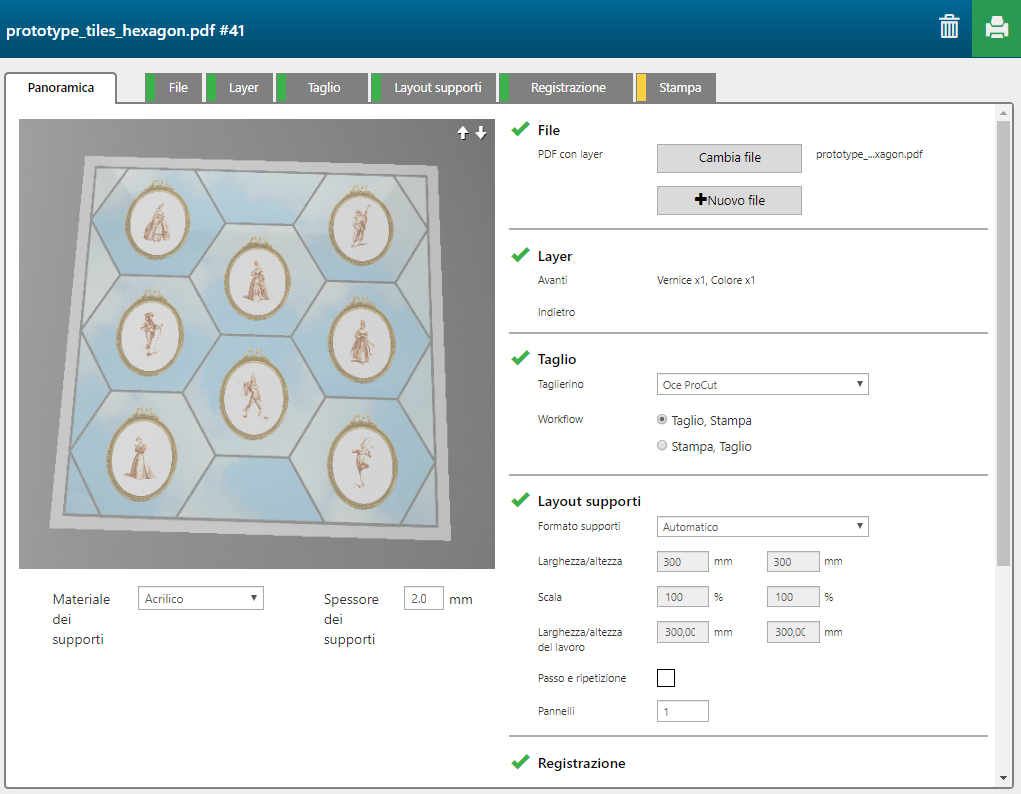Click second Larghezza/altezza del lavoro field
The image size is (1021, 794).
793,632
